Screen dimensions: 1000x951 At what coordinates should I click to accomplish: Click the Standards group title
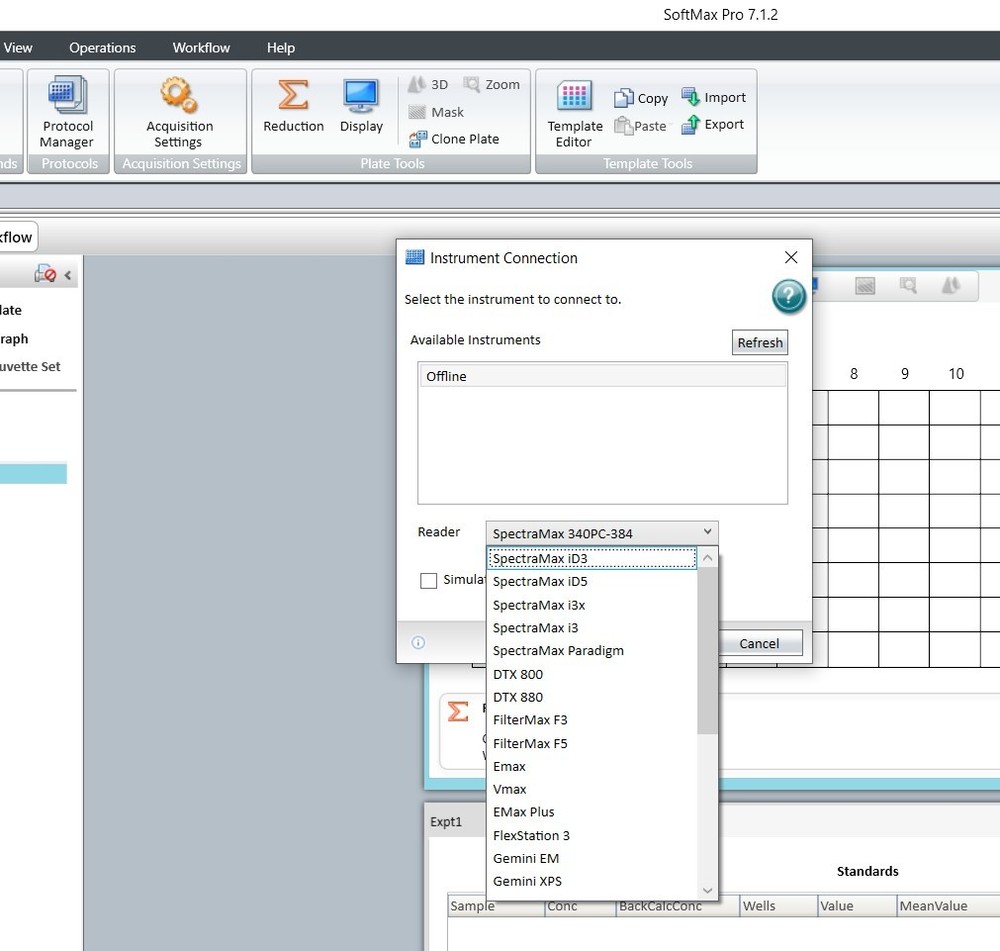[867, 871]
